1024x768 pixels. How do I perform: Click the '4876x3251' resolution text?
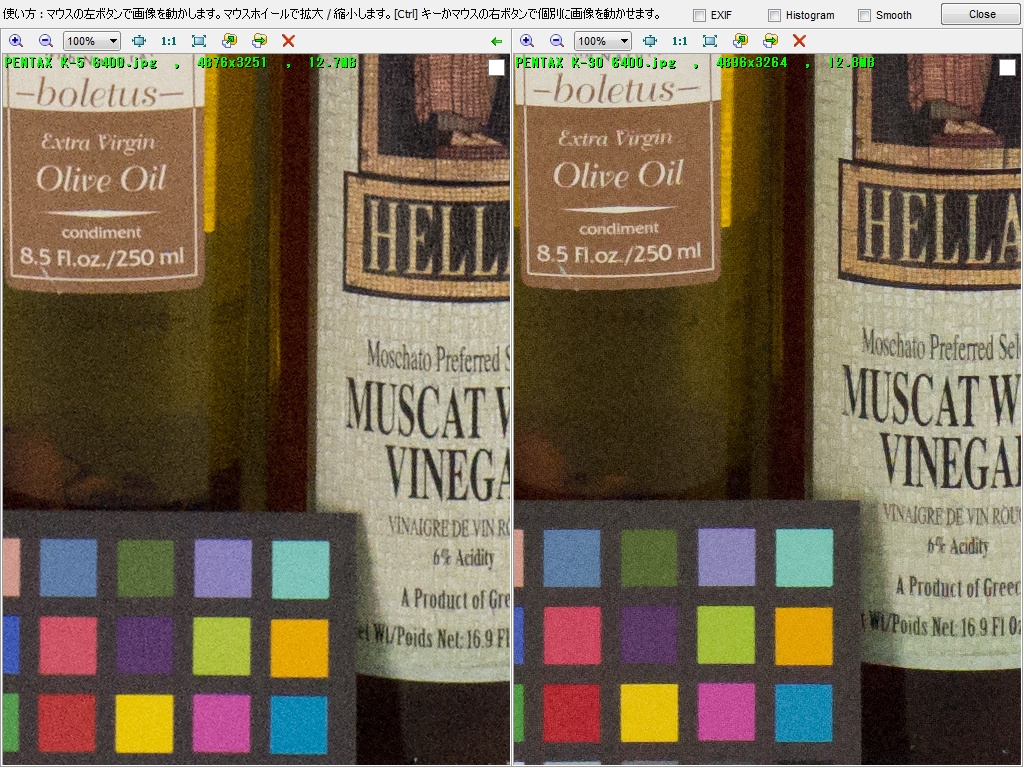point(232,63)
